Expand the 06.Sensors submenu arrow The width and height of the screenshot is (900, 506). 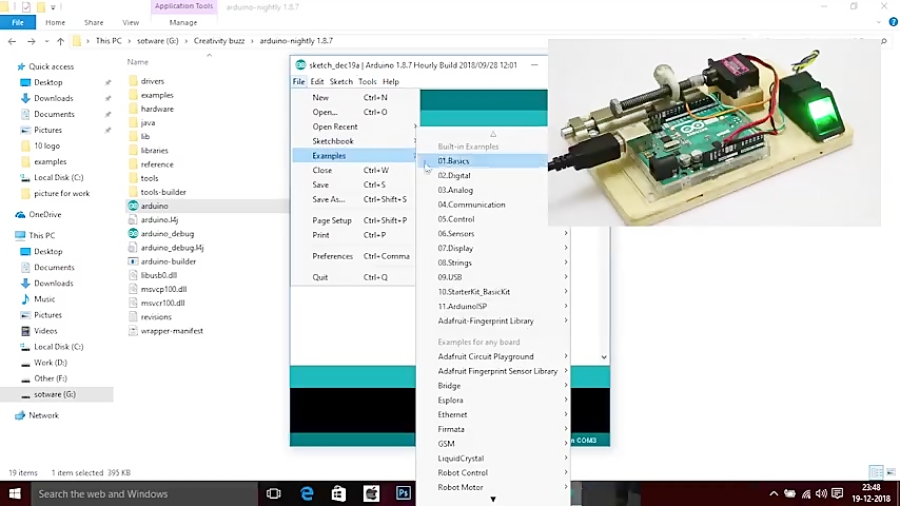click(x=566, y=233)
